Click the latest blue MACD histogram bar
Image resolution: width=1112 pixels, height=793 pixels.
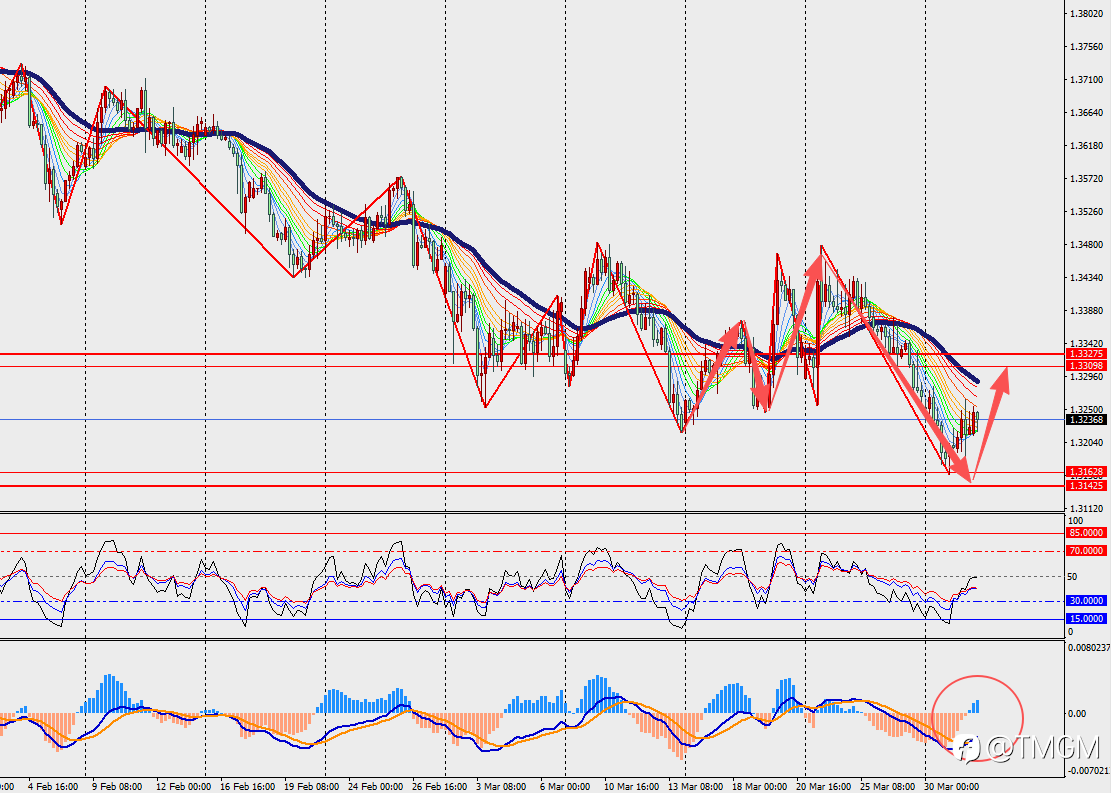click(x=977, y=706)
